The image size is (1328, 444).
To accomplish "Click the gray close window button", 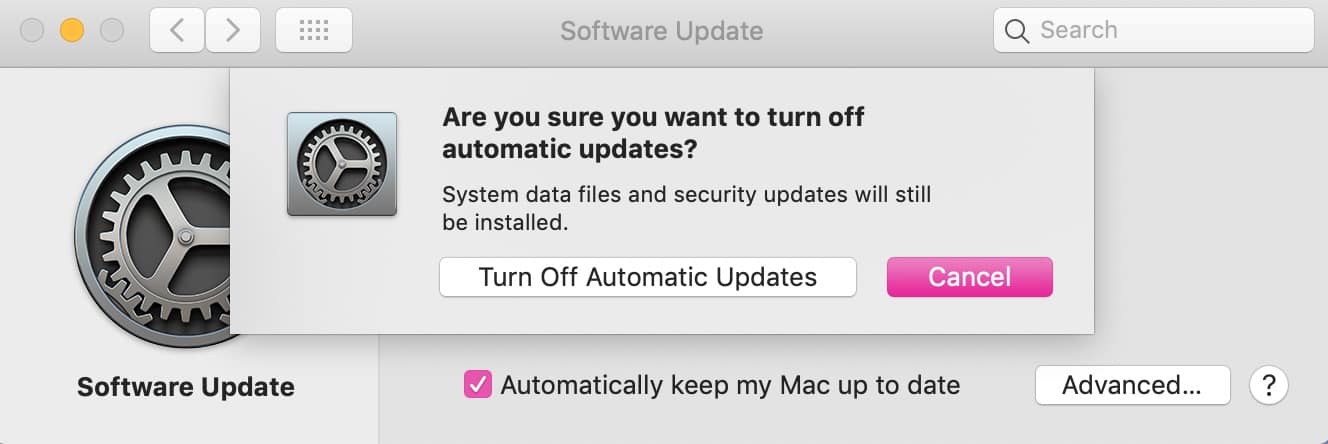I will point(33,31).
